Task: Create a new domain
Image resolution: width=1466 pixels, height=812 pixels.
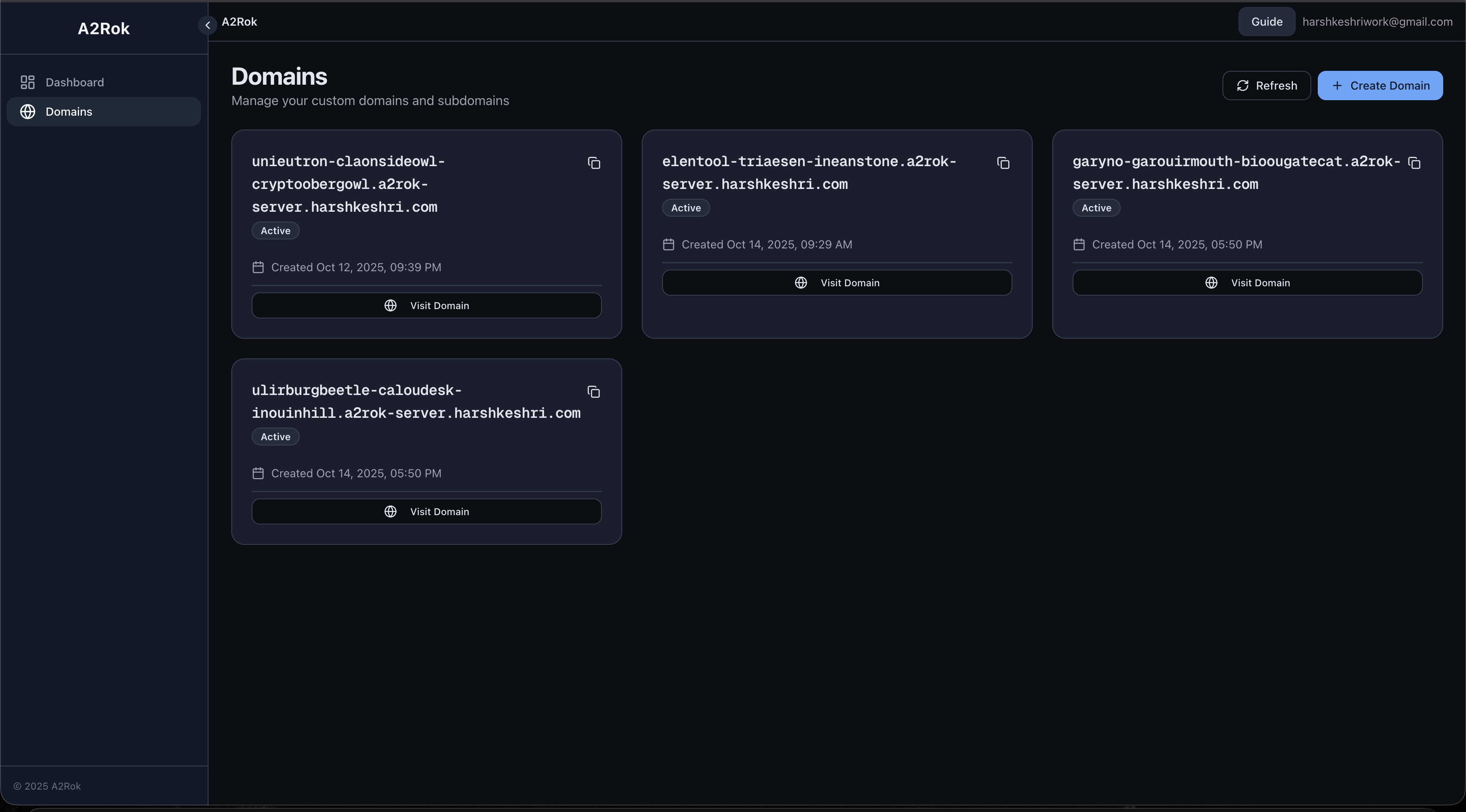Action: 1380,86
